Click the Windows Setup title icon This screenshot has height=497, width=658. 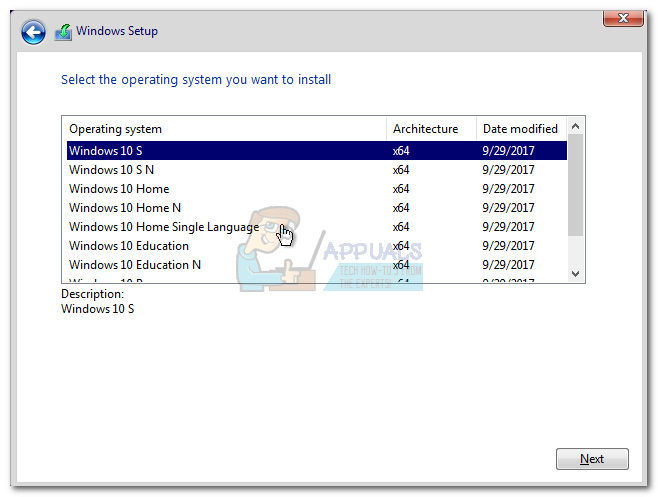tap(63, 32)
